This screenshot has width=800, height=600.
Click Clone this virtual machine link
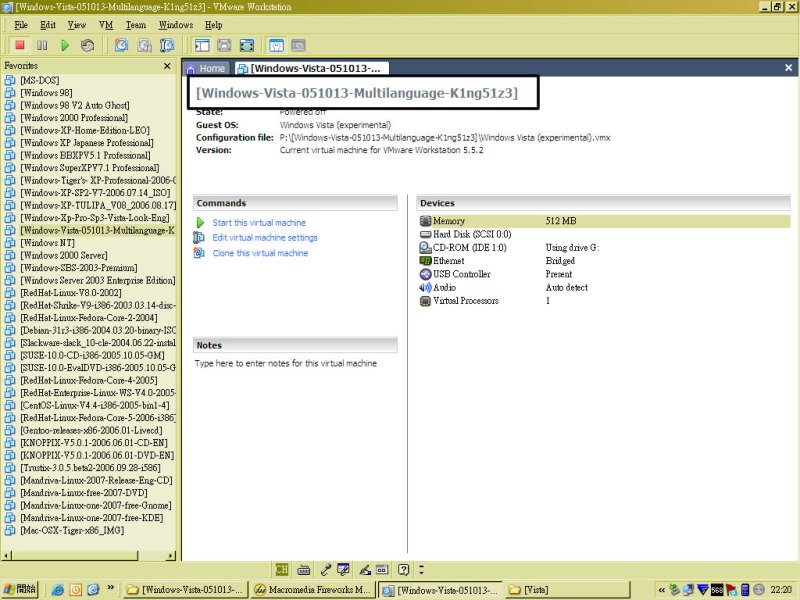[260, 253]
